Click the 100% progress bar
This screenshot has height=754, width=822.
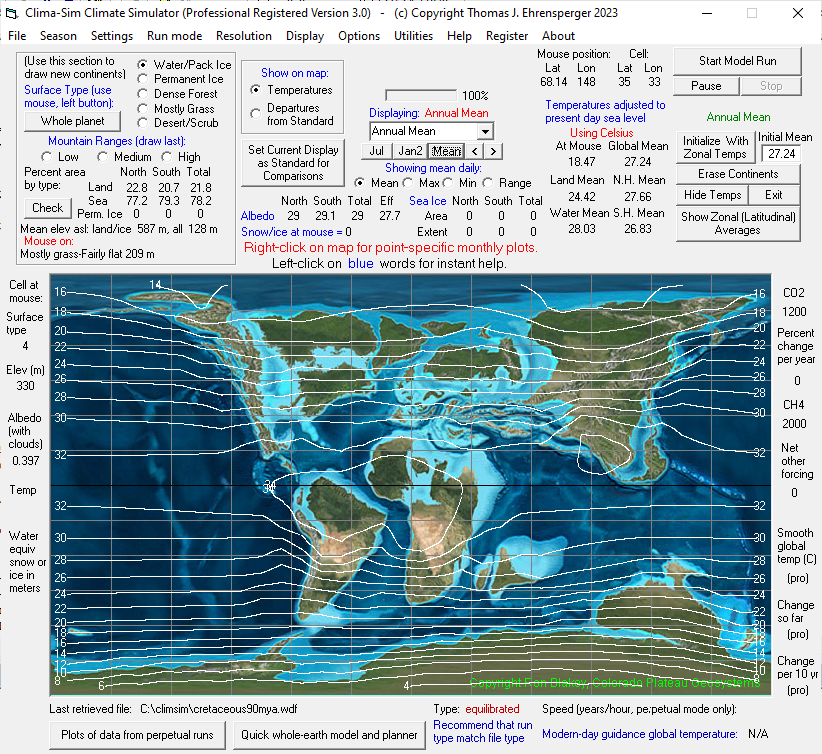[420, 95]
